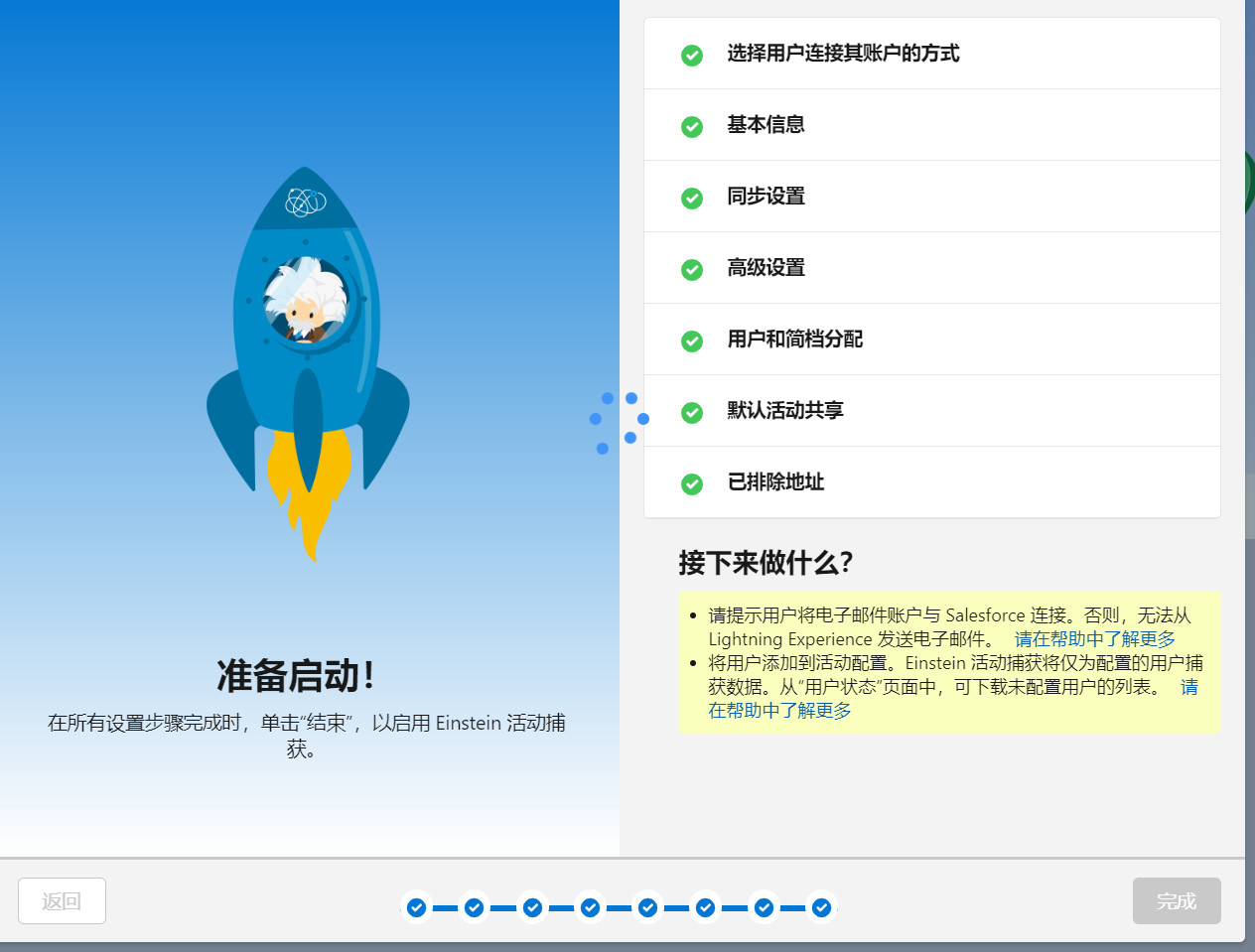Select the last progress step circle

pyautogui.click(x=821, y=906)
